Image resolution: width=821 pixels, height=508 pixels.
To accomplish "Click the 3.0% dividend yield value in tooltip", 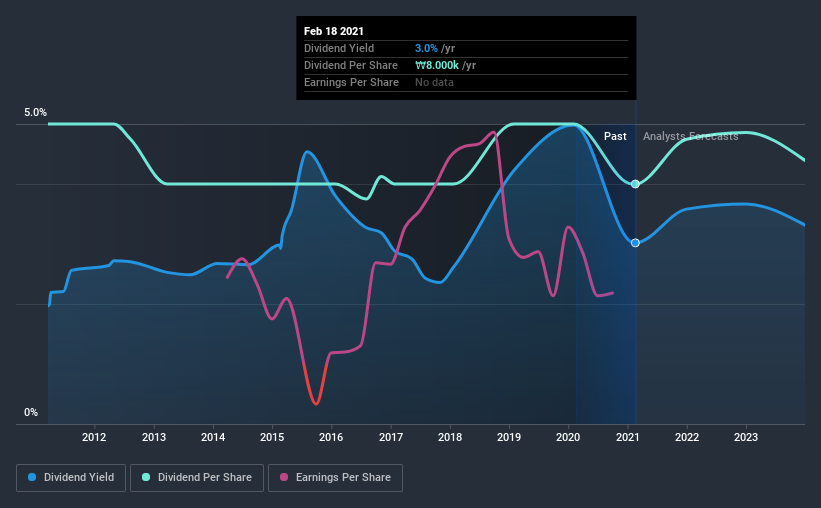I will (x=426, y=49).
